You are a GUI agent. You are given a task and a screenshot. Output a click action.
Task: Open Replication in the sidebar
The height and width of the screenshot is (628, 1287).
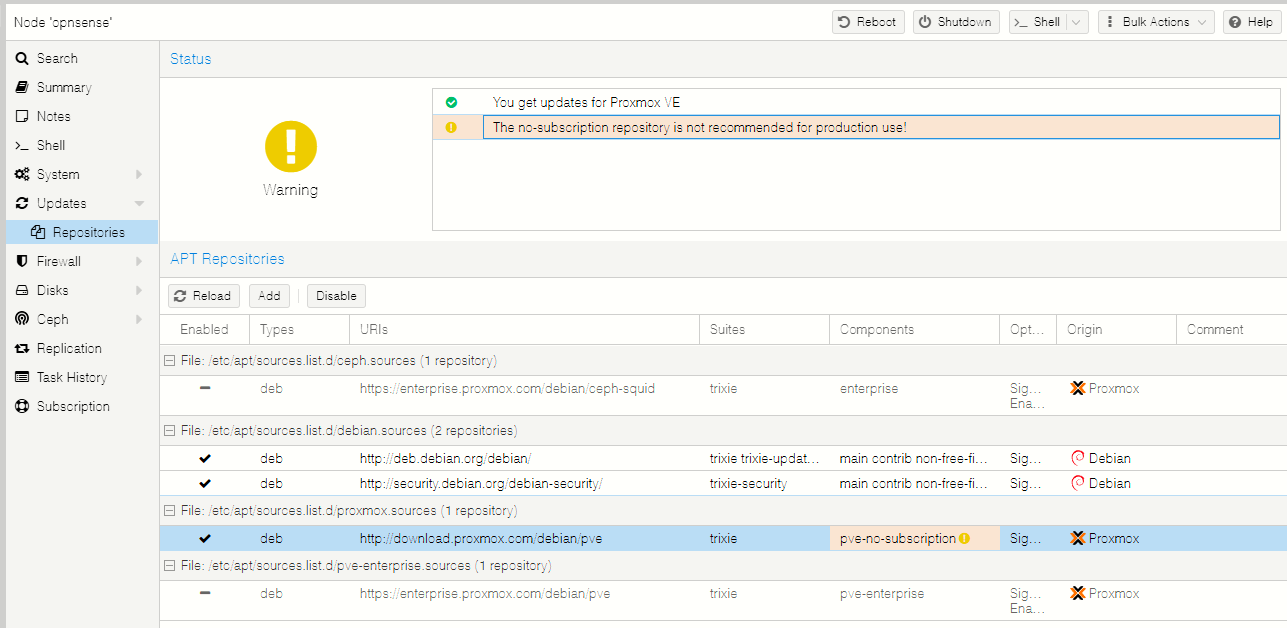coord(82,348)
